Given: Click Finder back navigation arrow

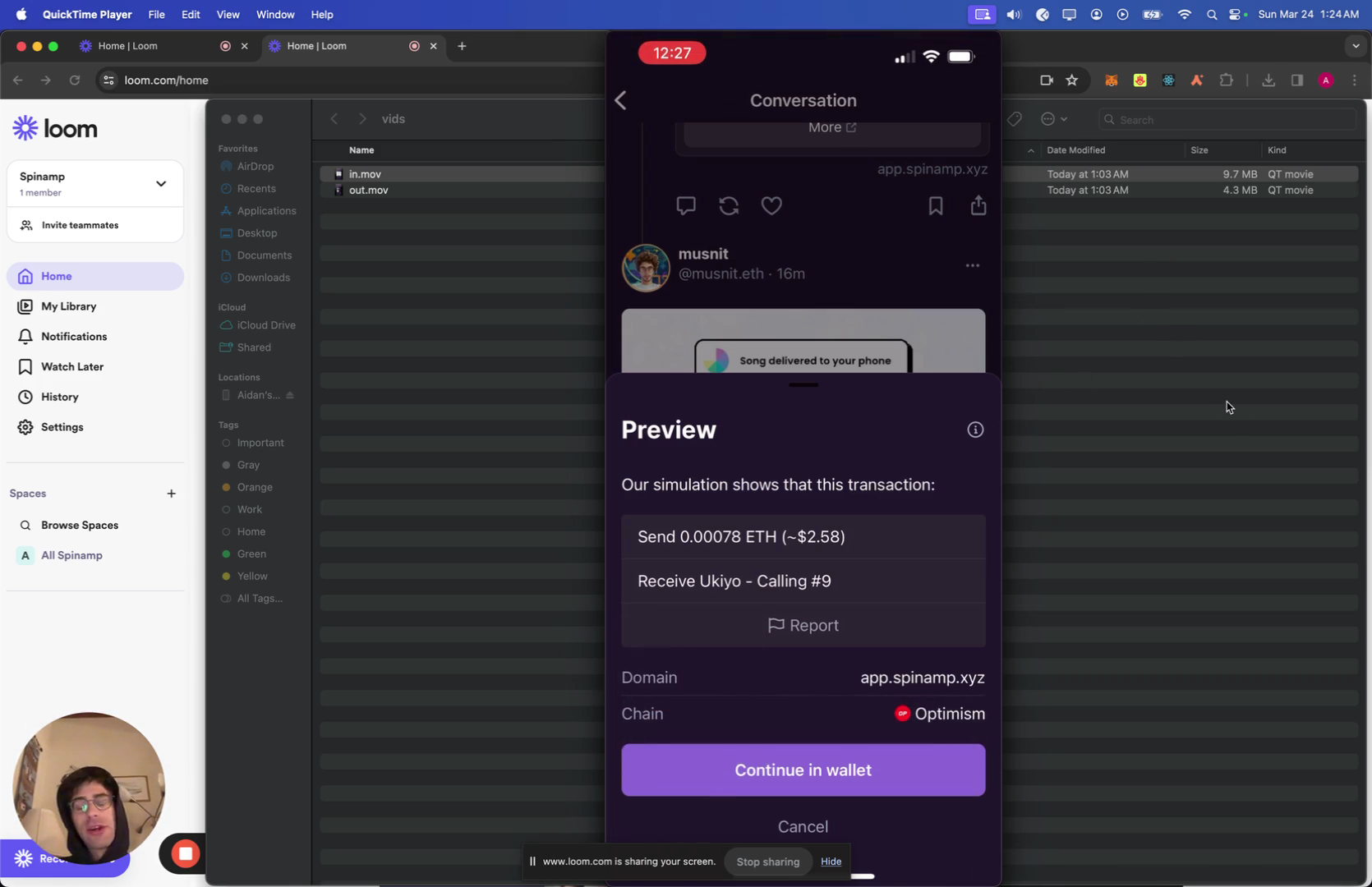Looking at the screenshot, I should [x=334, y=119].
